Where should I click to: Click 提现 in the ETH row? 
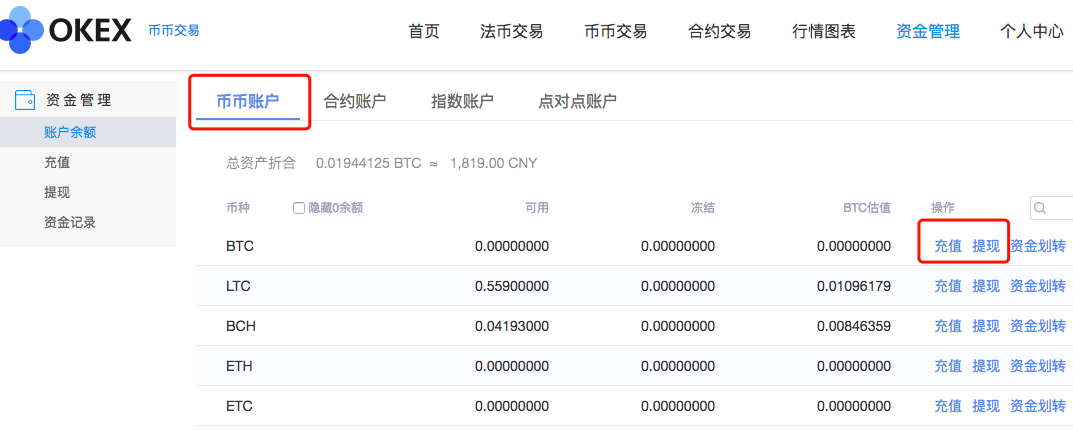[x=986, y=366]
